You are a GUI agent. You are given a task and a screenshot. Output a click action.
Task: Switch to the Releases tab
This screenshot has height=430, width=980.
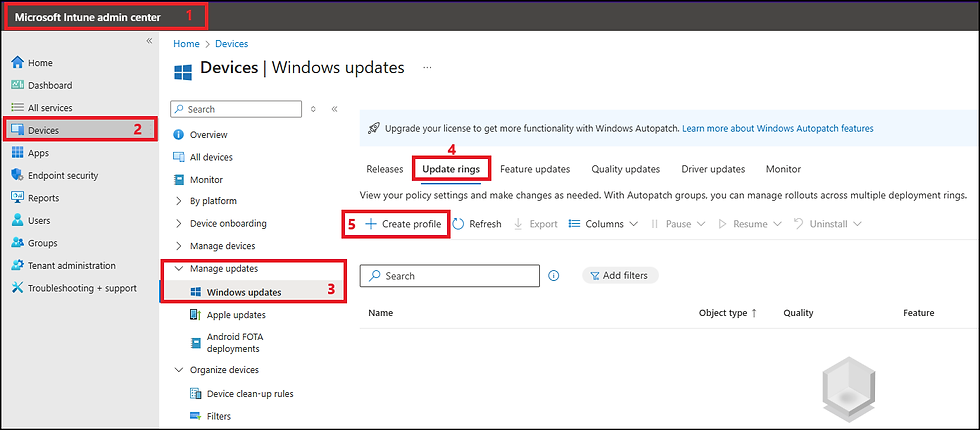coord(384,169)
